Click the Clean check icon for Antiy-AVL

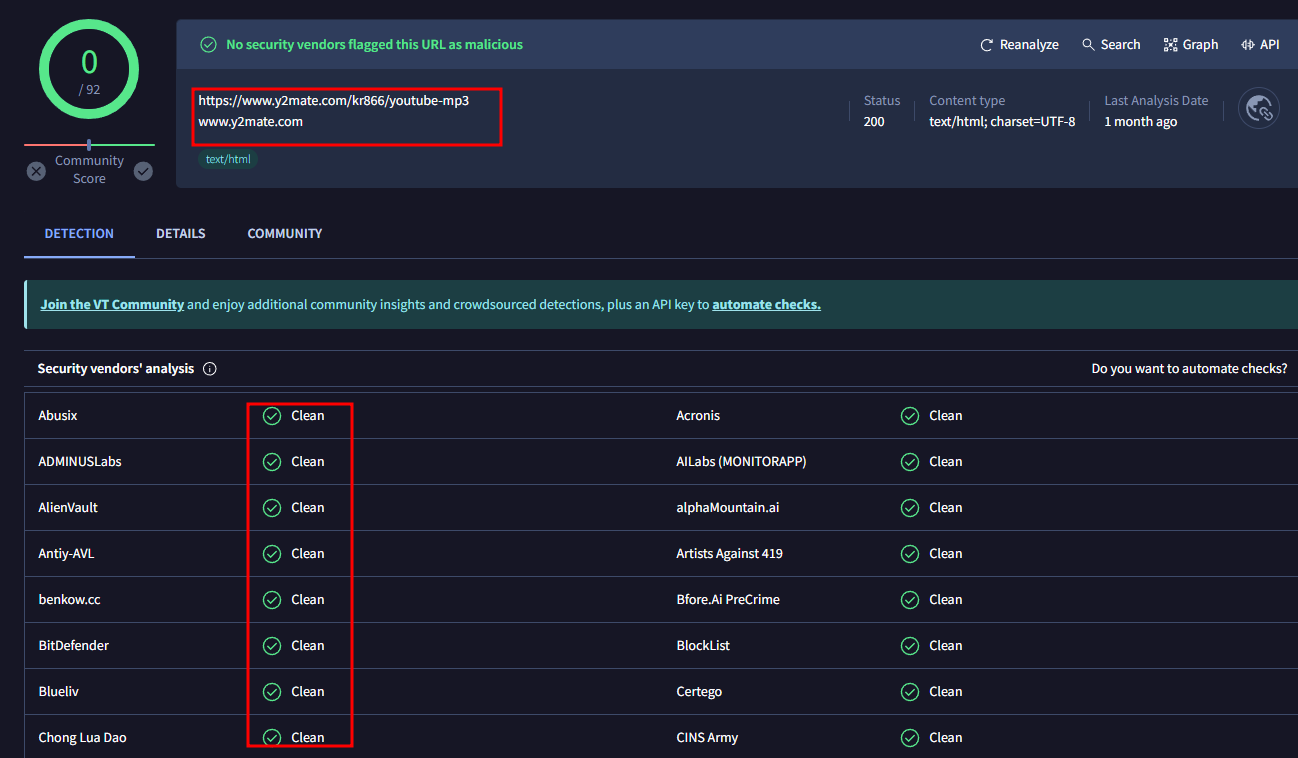(x=272, y=554)
